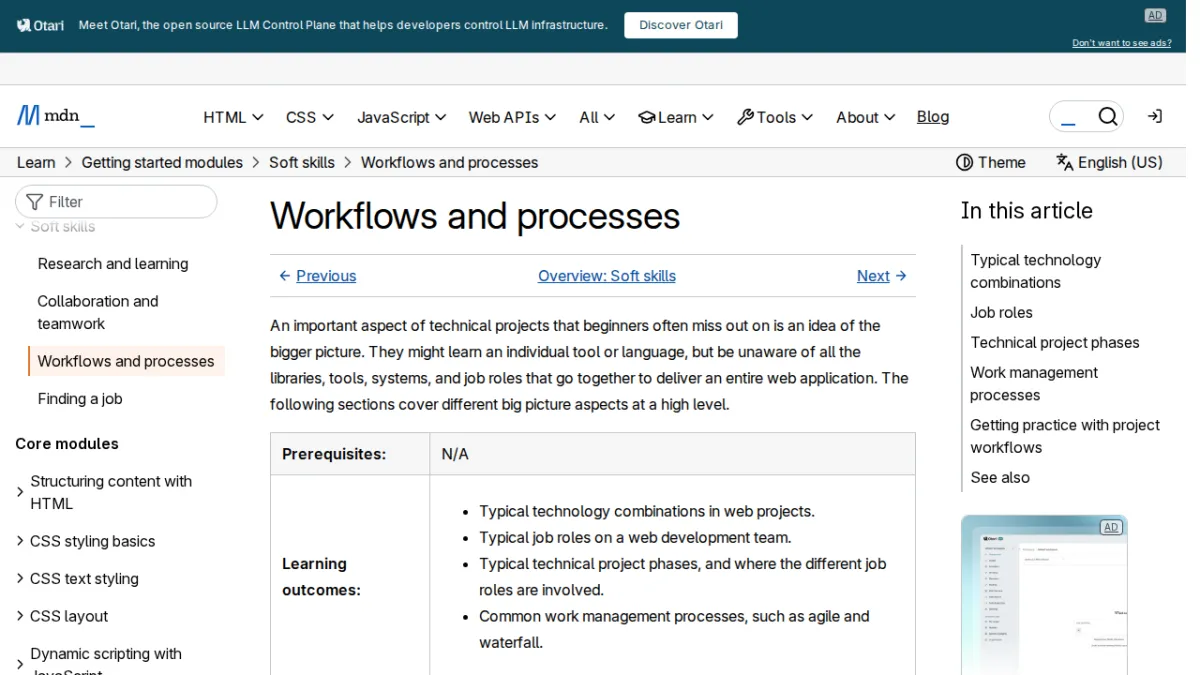Open the About menu
The width and height of the screenshot is (1200, 675).
coord(866,117)
